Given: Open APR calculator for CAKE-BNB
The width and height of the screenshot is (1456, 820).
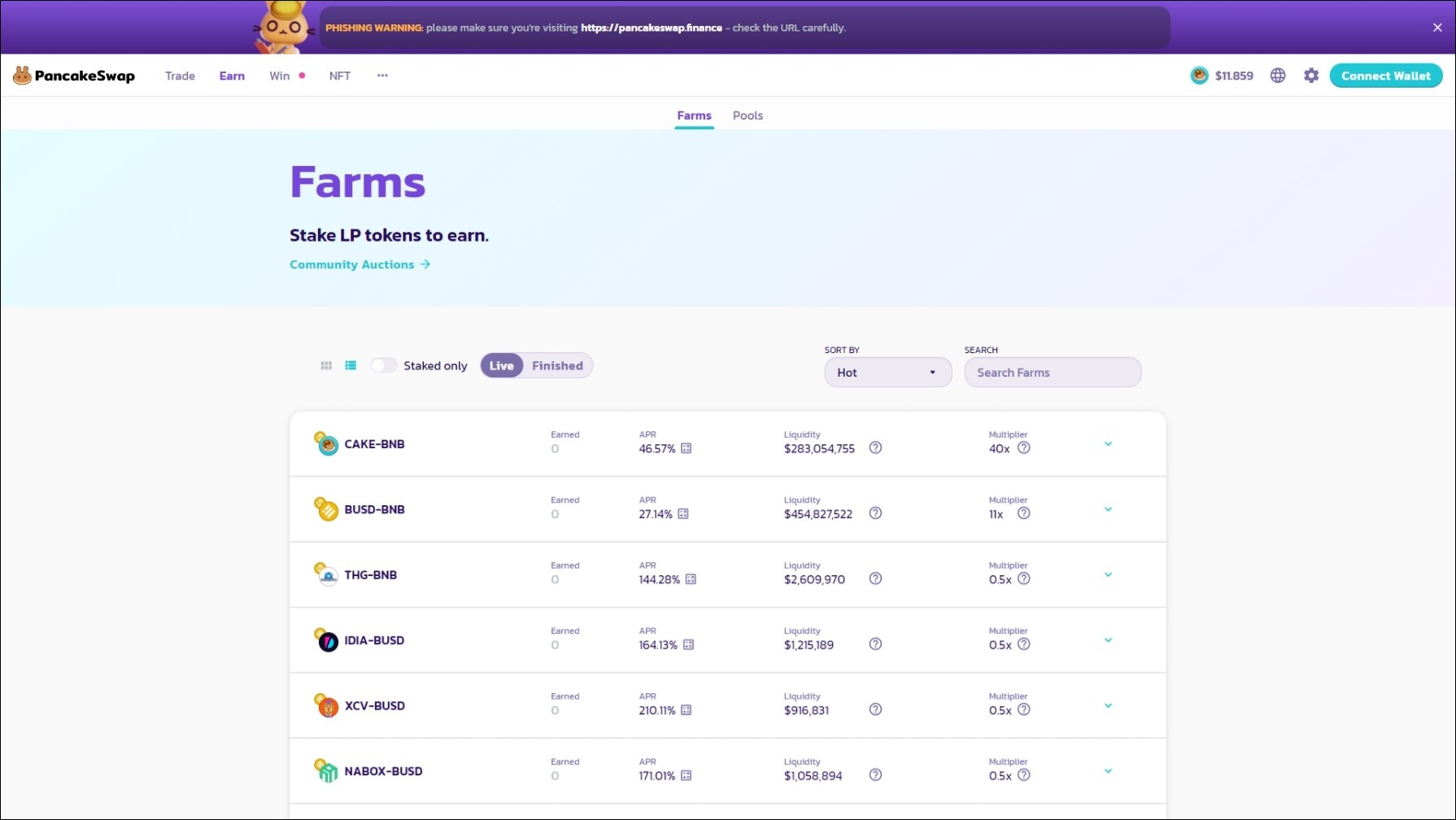Looking at the screenshot, I should pos(687,449).
